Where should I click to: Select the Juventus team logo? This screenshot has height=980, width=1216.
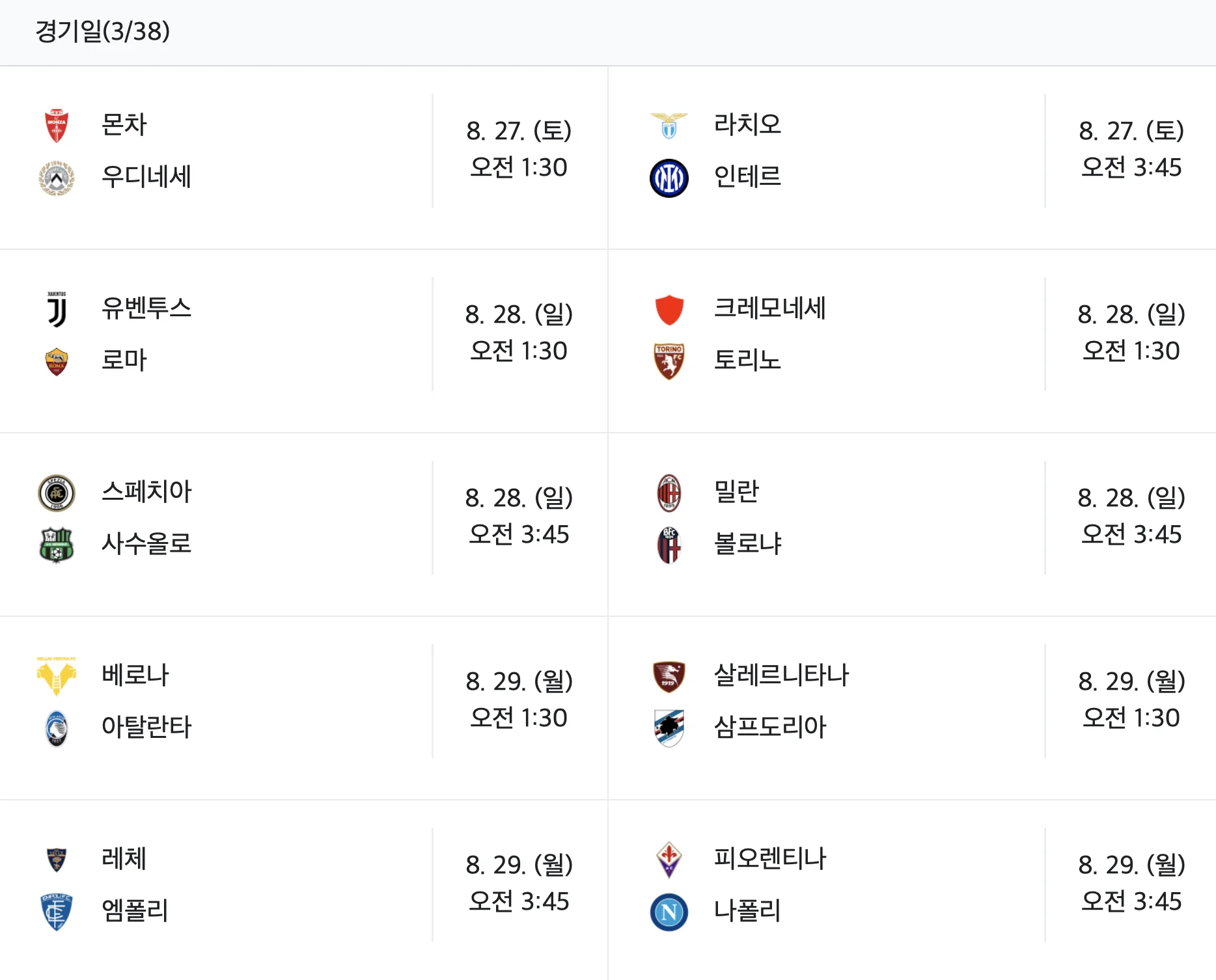pyautogui.click(x=56, y=309)
